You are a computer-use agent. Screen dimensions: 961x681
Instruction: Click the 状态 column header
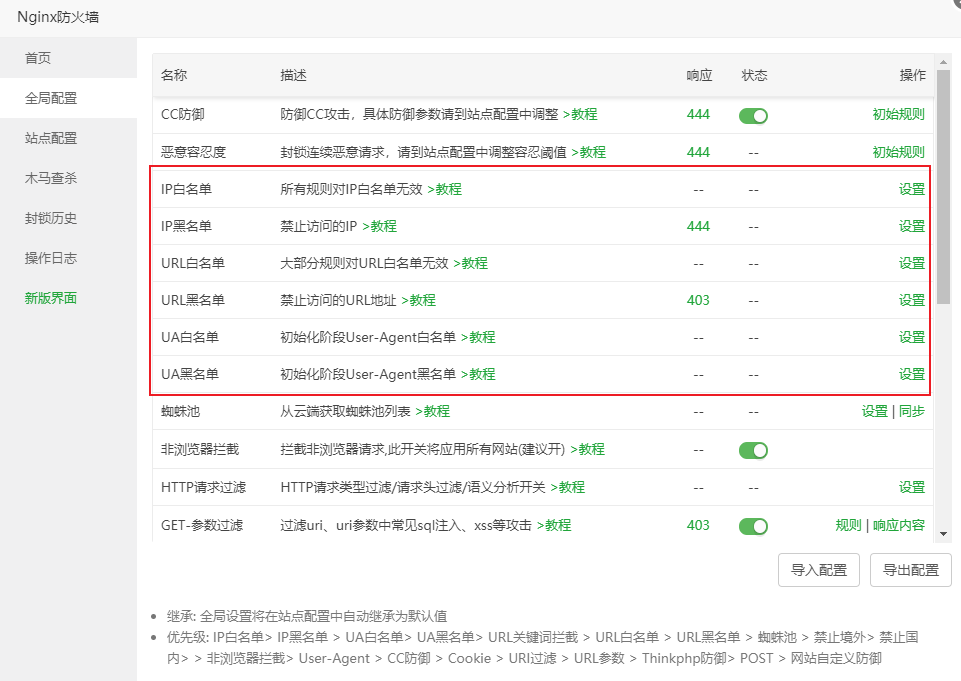point(754,75)
